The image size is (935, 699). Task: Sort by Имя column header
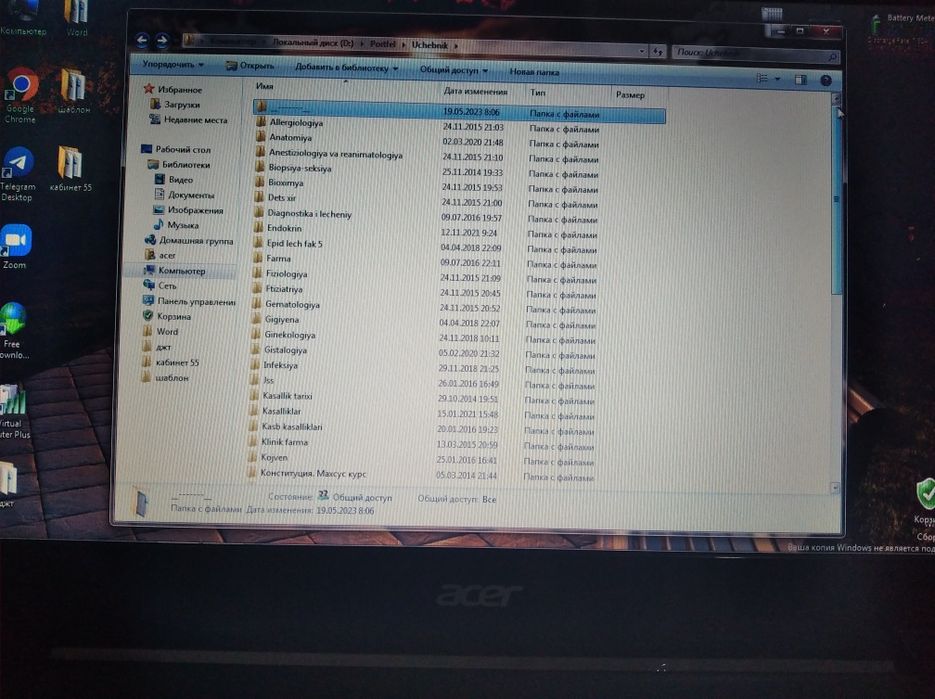tap(264, 86)
